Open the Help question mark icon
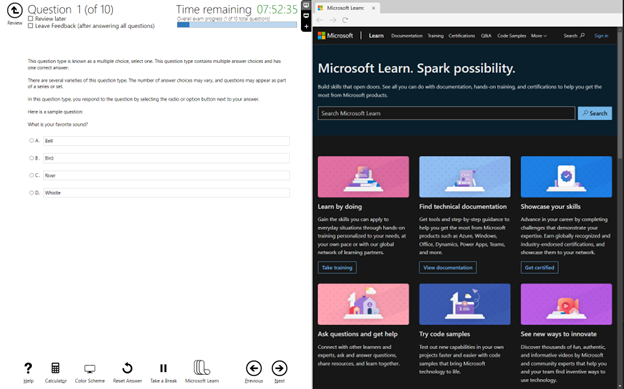 click(x=28, y=368)
